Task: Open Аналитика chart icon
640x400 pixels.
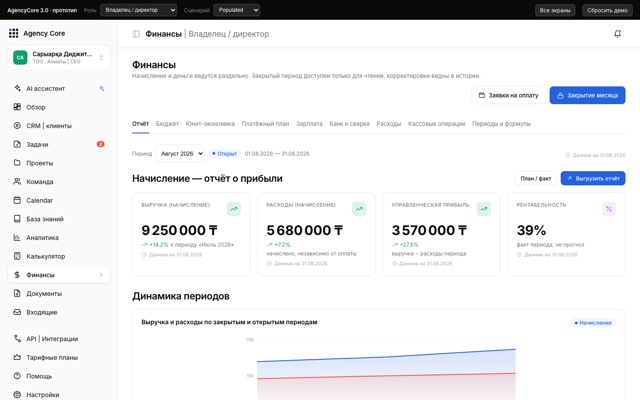Action: pyautogui.click(x=17, y=238)
